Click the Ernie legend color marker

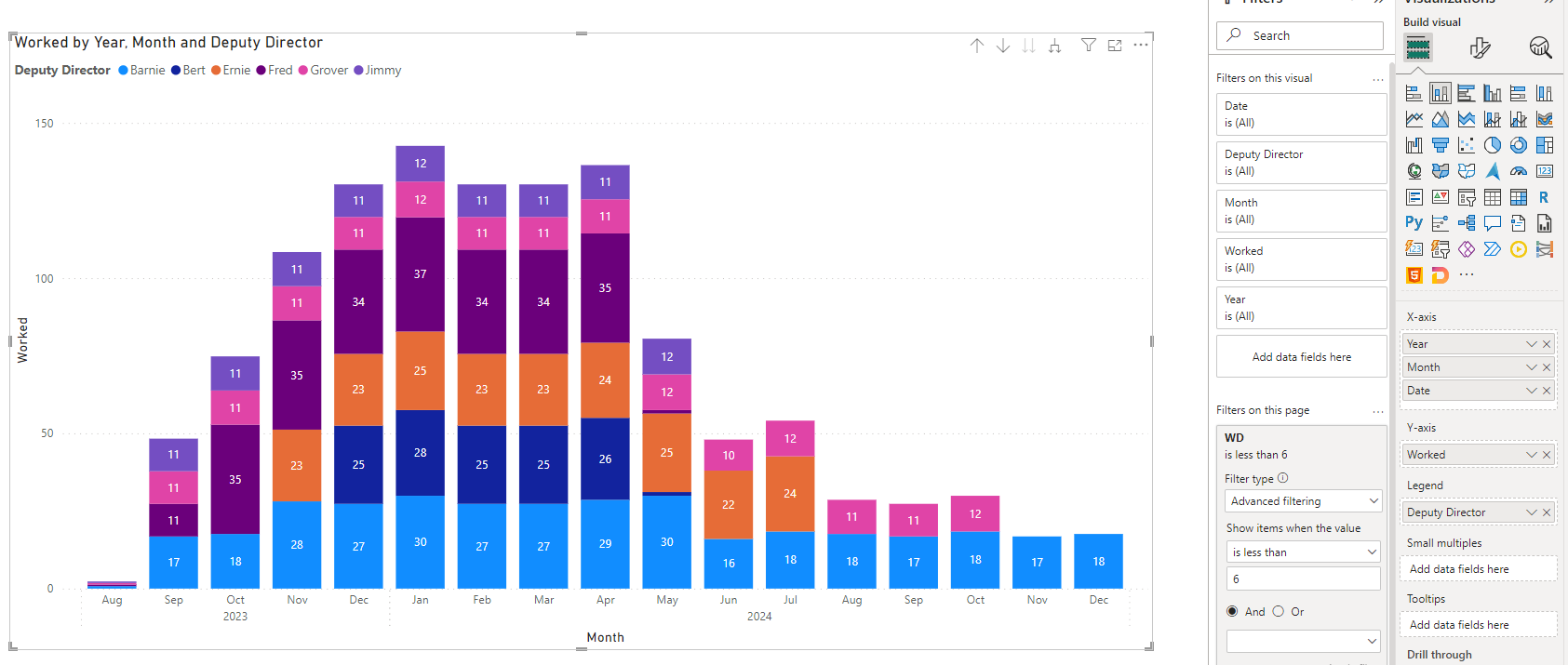click(216, 71)
